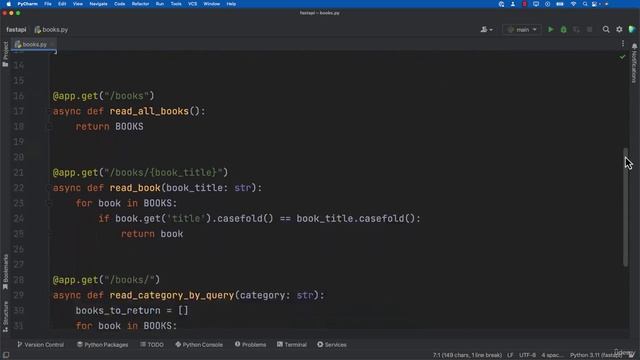Screen dimensions: 640x360
Task: Open IDE settings gear icon
Action: (619, 29)
